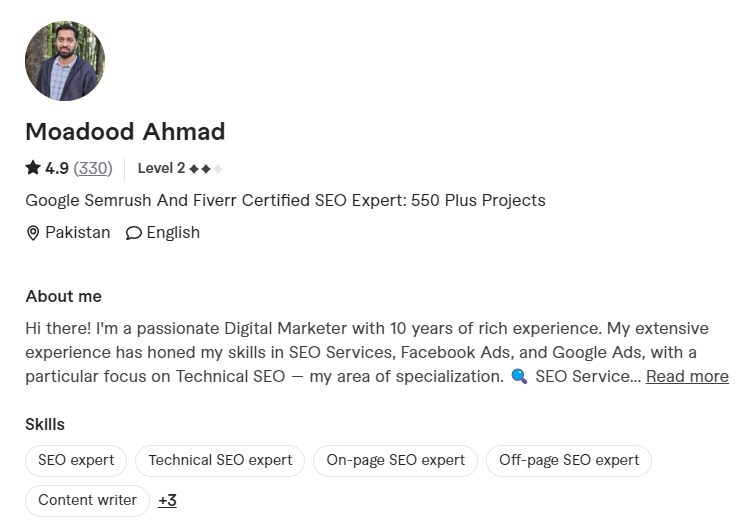The height and width of the screenshot is (520, 751).
Task: Click the Pakistan location text
Action: pyautogui.click(x=78, y=233)
